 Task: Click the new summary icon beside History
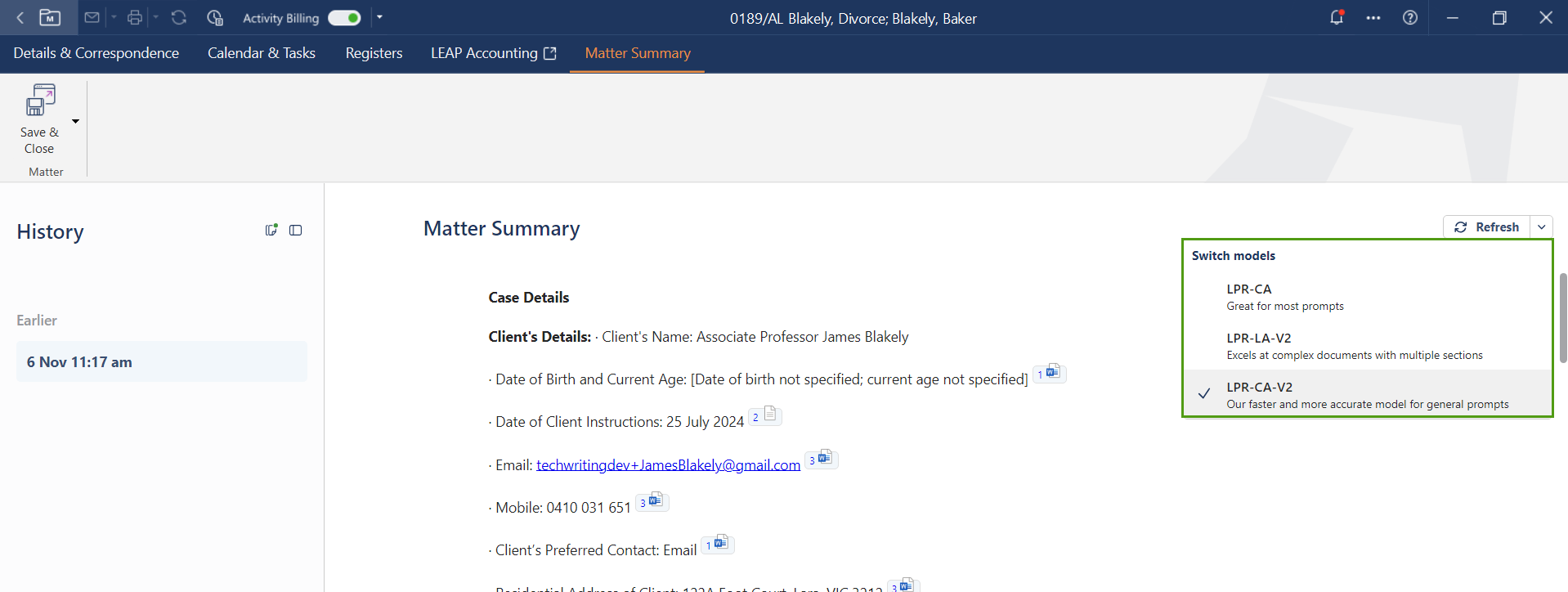[x=271, y=231]
